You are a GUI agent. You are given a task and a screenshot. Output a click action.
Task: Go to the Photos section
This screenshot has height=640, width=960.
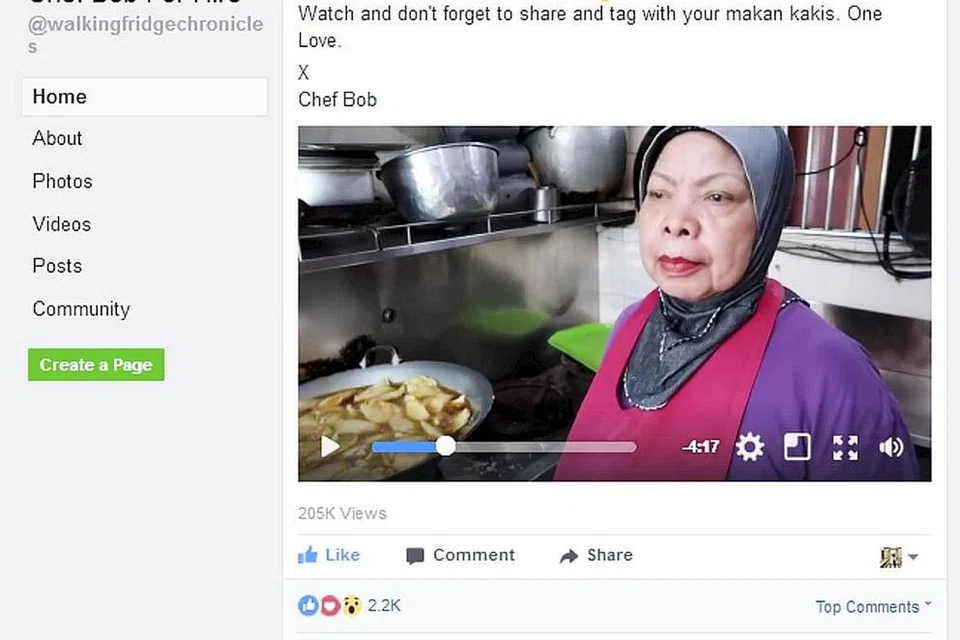[x=62, y=181]
